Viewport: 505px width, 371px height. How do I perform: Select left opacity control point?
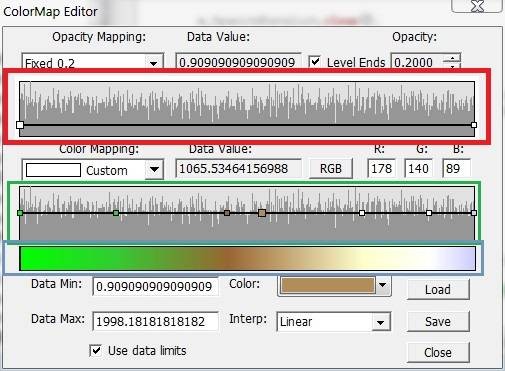20,125
